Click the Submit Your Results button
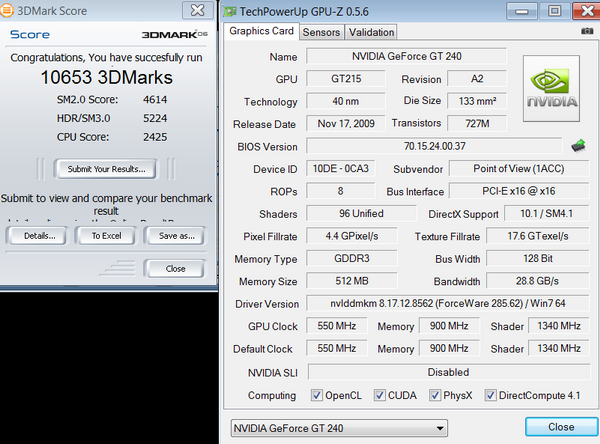The height and width of the screenshot is (444, 600). point(106,169)
